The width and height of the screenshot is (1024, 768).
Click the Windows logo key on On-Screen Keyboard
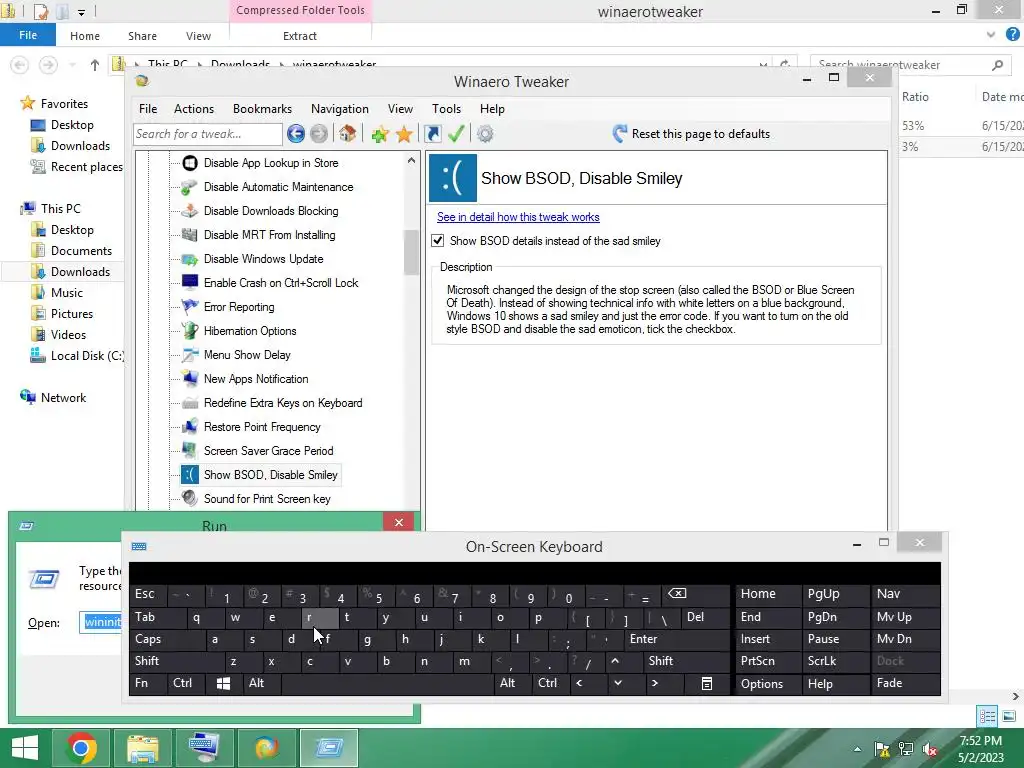click(223, 683)
